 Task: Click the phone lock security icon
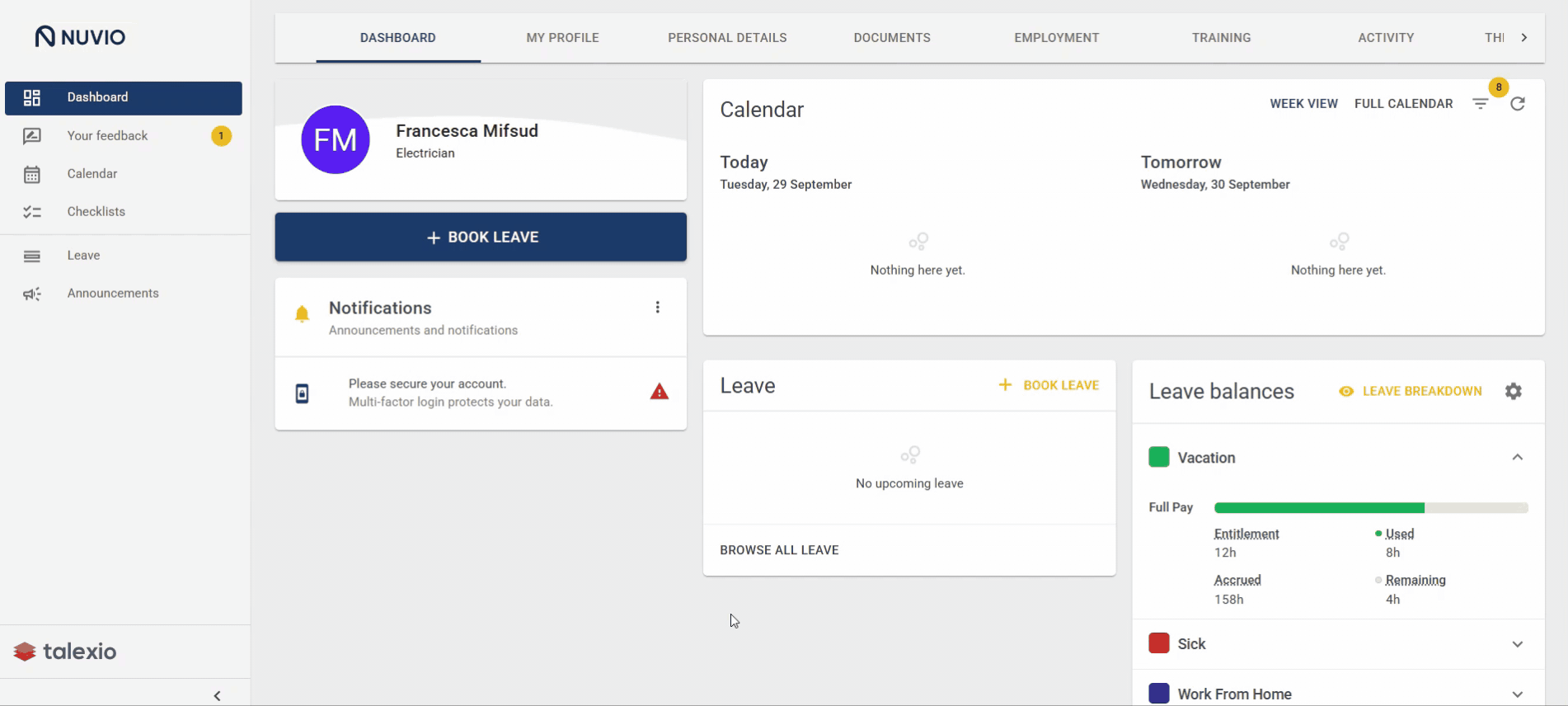(303, 394)
